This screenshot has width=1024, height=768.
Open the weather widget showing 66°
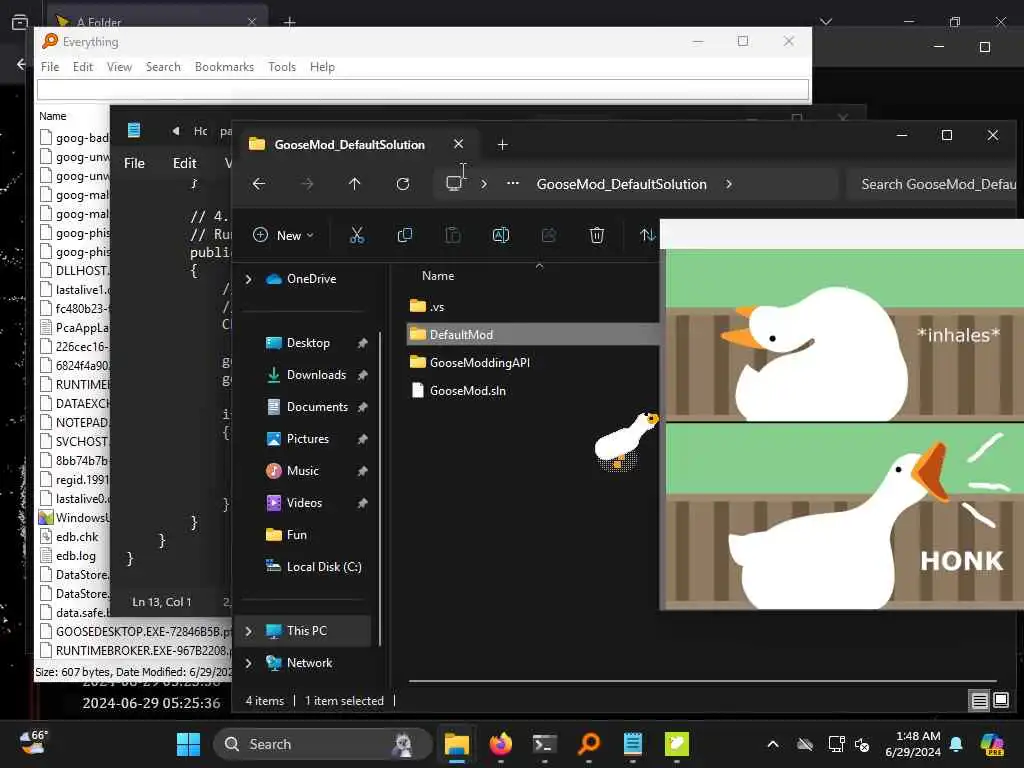point(33,743)
